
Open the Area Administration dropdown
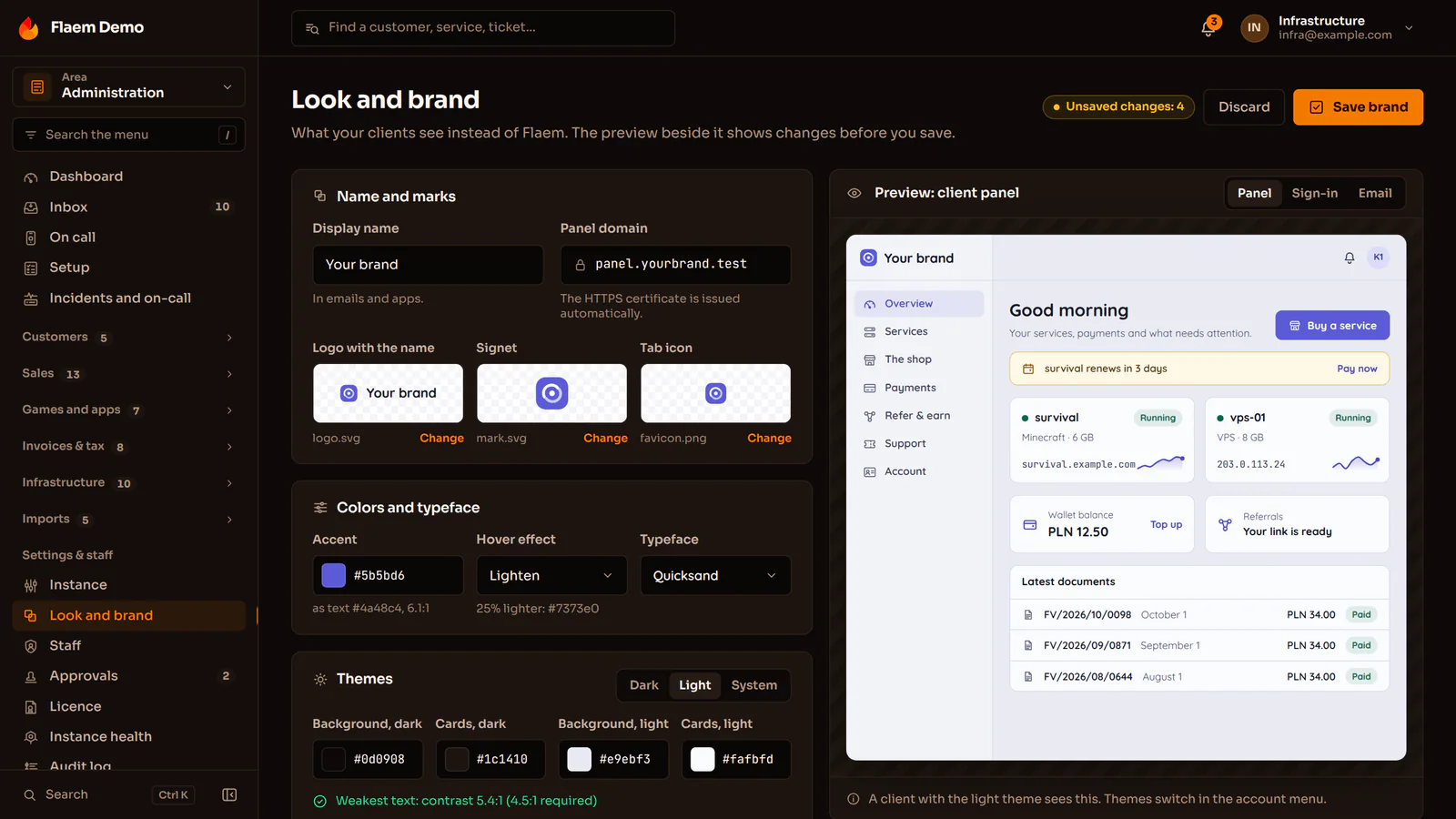[x=128, y=86]
